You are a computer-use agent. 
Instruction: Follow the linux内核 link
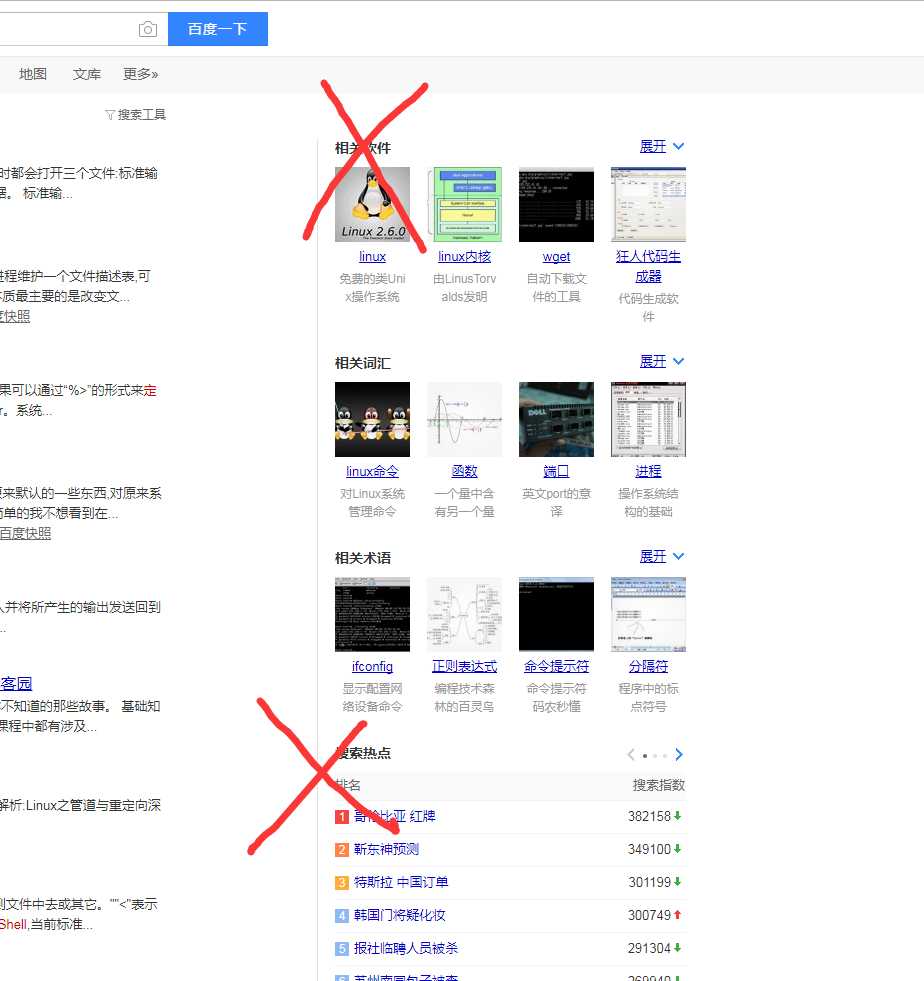(x=464, y=257)
